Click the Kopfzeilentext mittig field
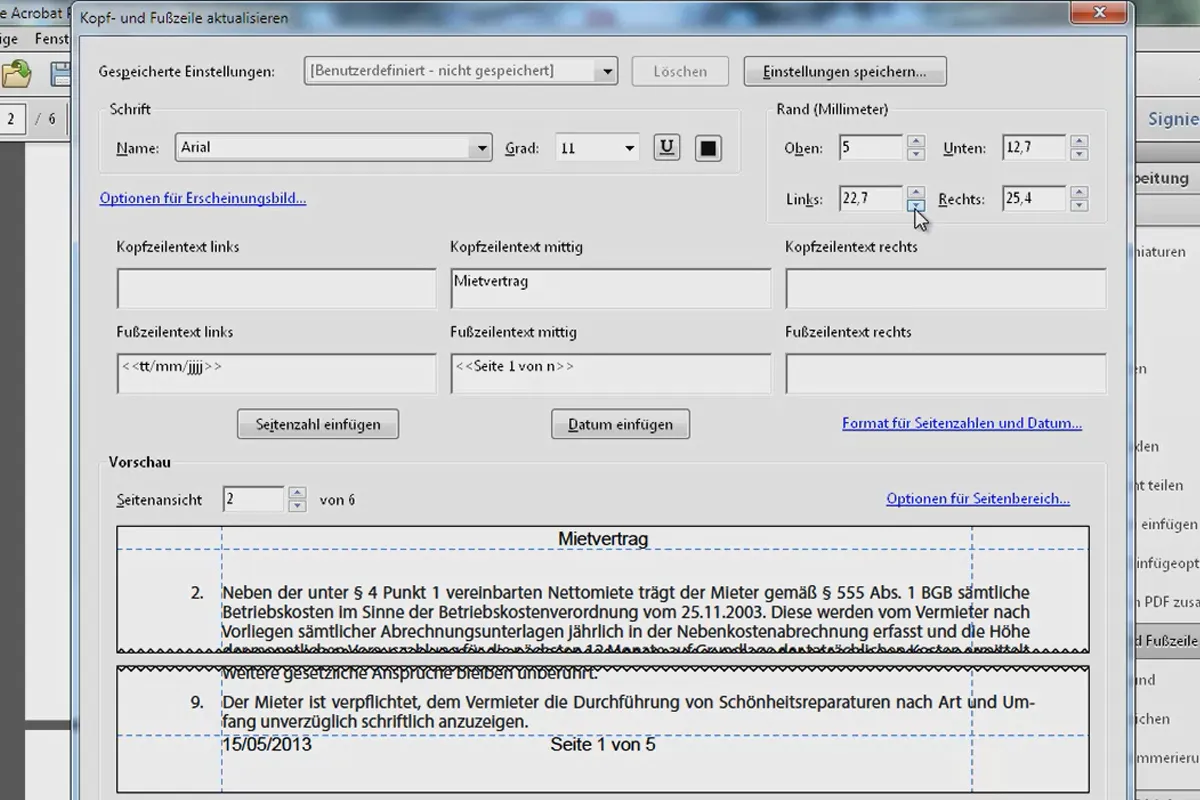The width and height of the screenshot is (1200, 800). click(611, 288)
